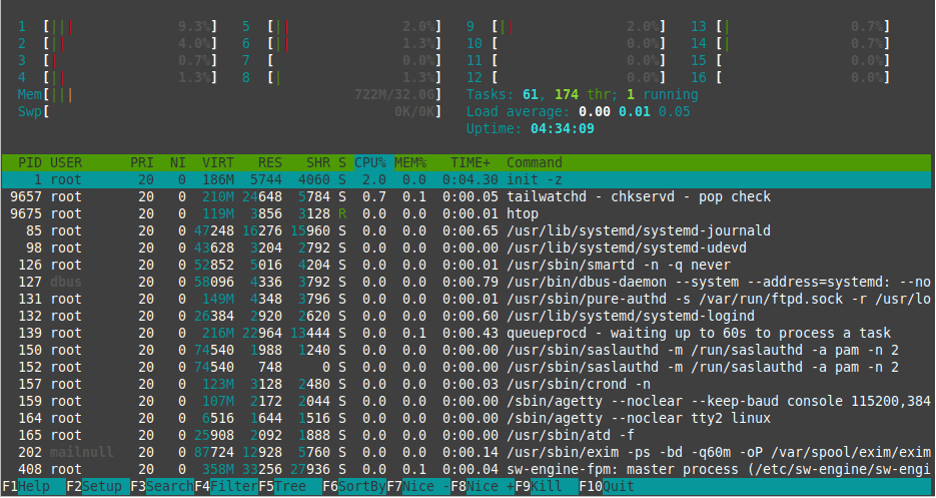This screenshot has height=498, width=936.
Task: Open the SortBy menu via F6
Action: click(x=355, y=487)
